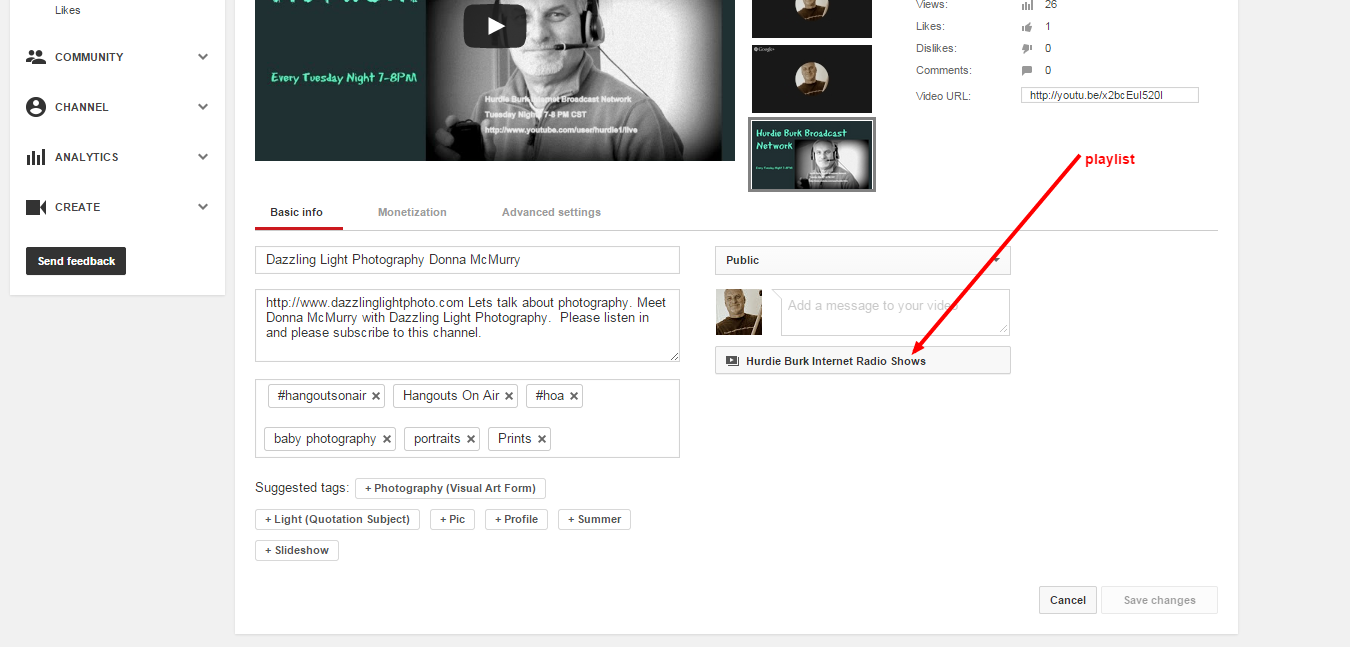This screenshot has width=1350, height=647.
Task: Click the Save changes button
Action: 1160,600
